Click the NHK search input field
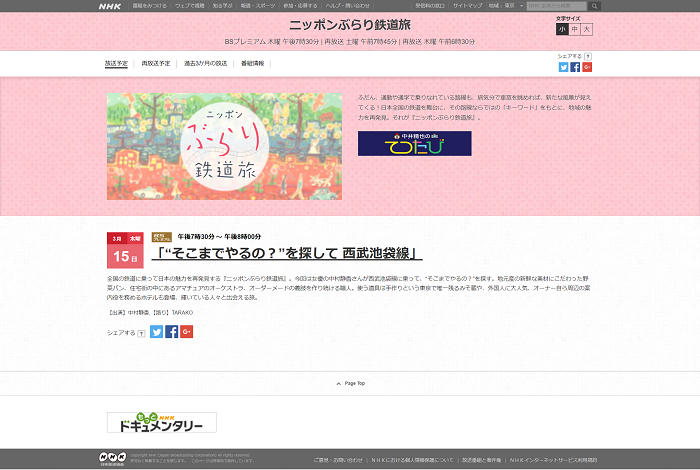The height and width of the screenshot is (470, 700). click(x=557, y=6)
